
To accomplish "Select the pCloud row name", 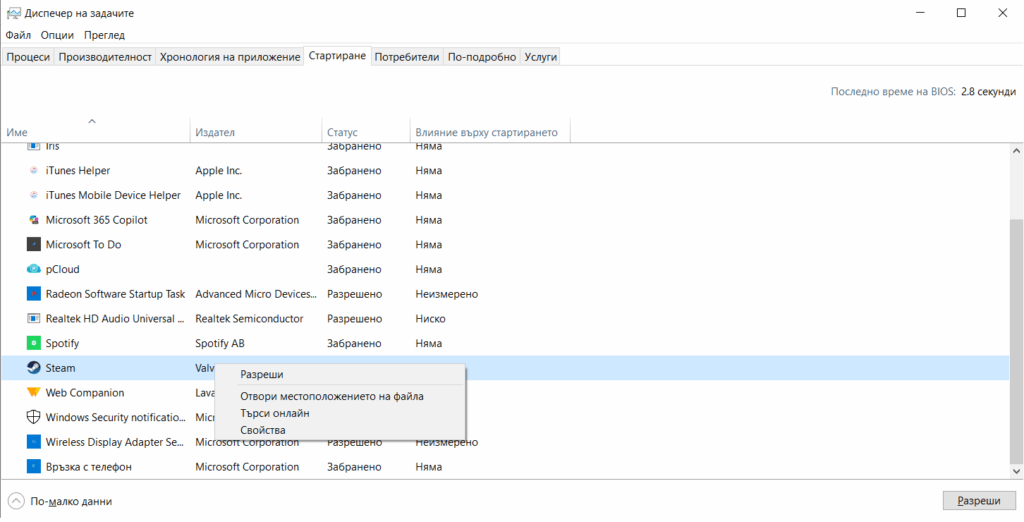I will (63, 269).
